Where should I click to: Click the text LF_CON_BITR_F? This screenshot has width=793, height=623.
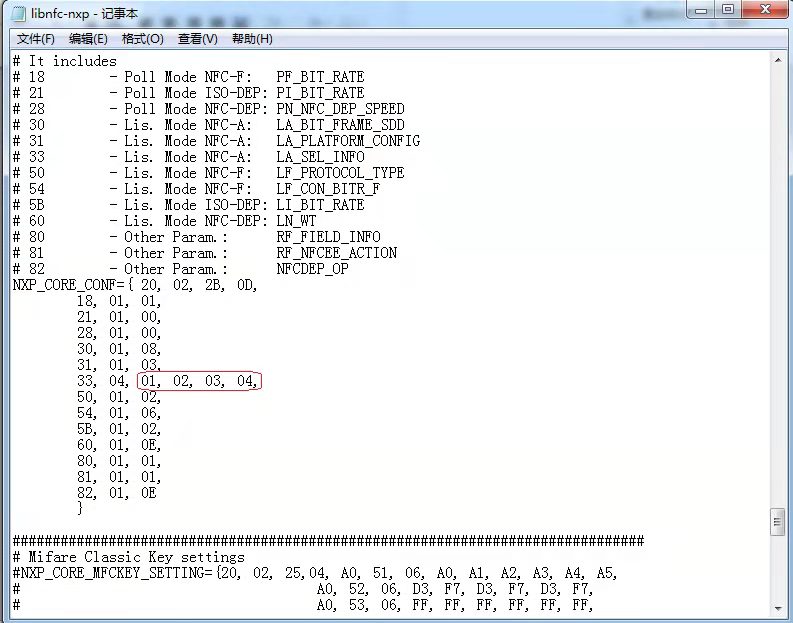pos(328,189)
